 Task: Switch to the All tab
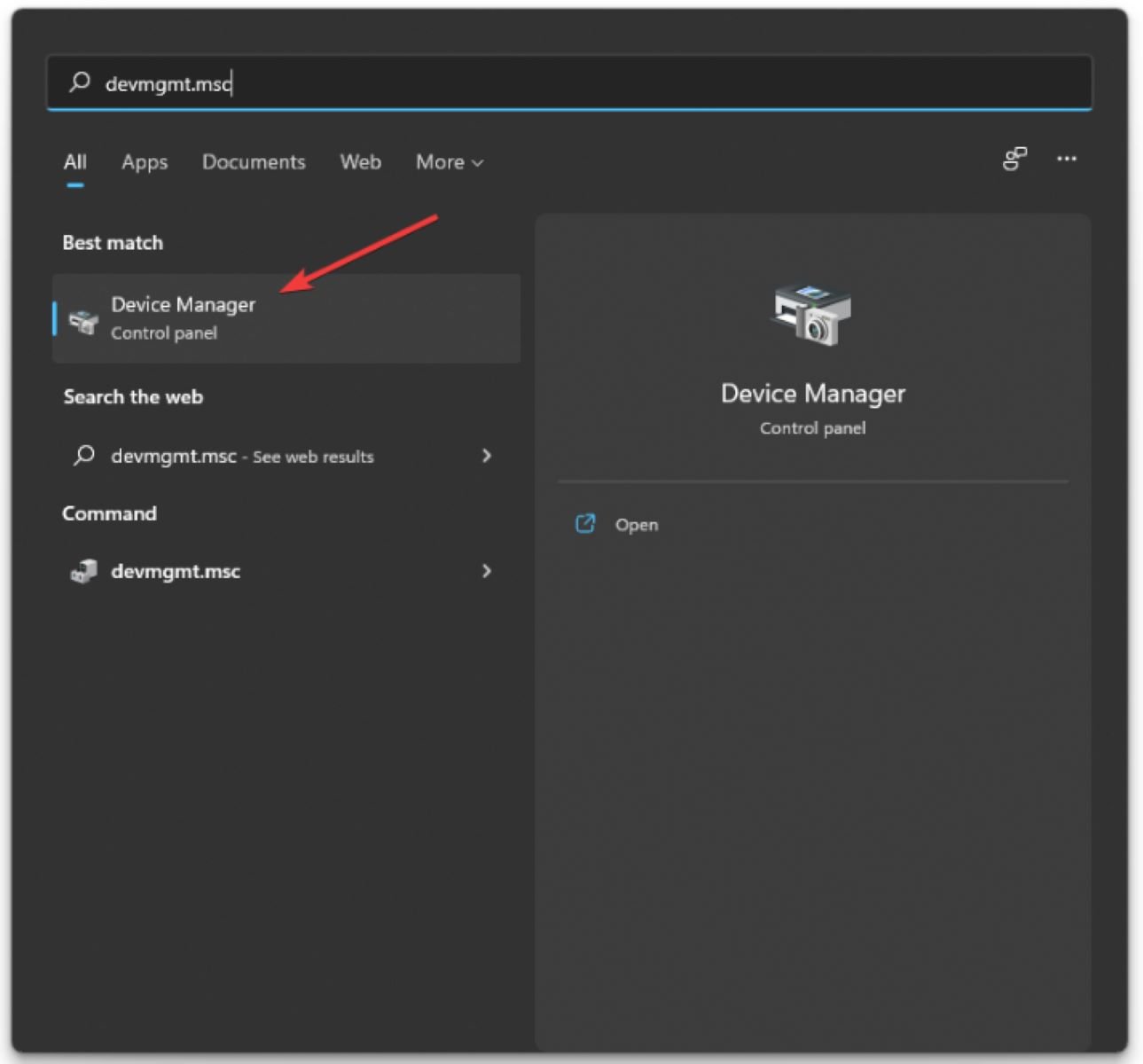pos(75,162)
